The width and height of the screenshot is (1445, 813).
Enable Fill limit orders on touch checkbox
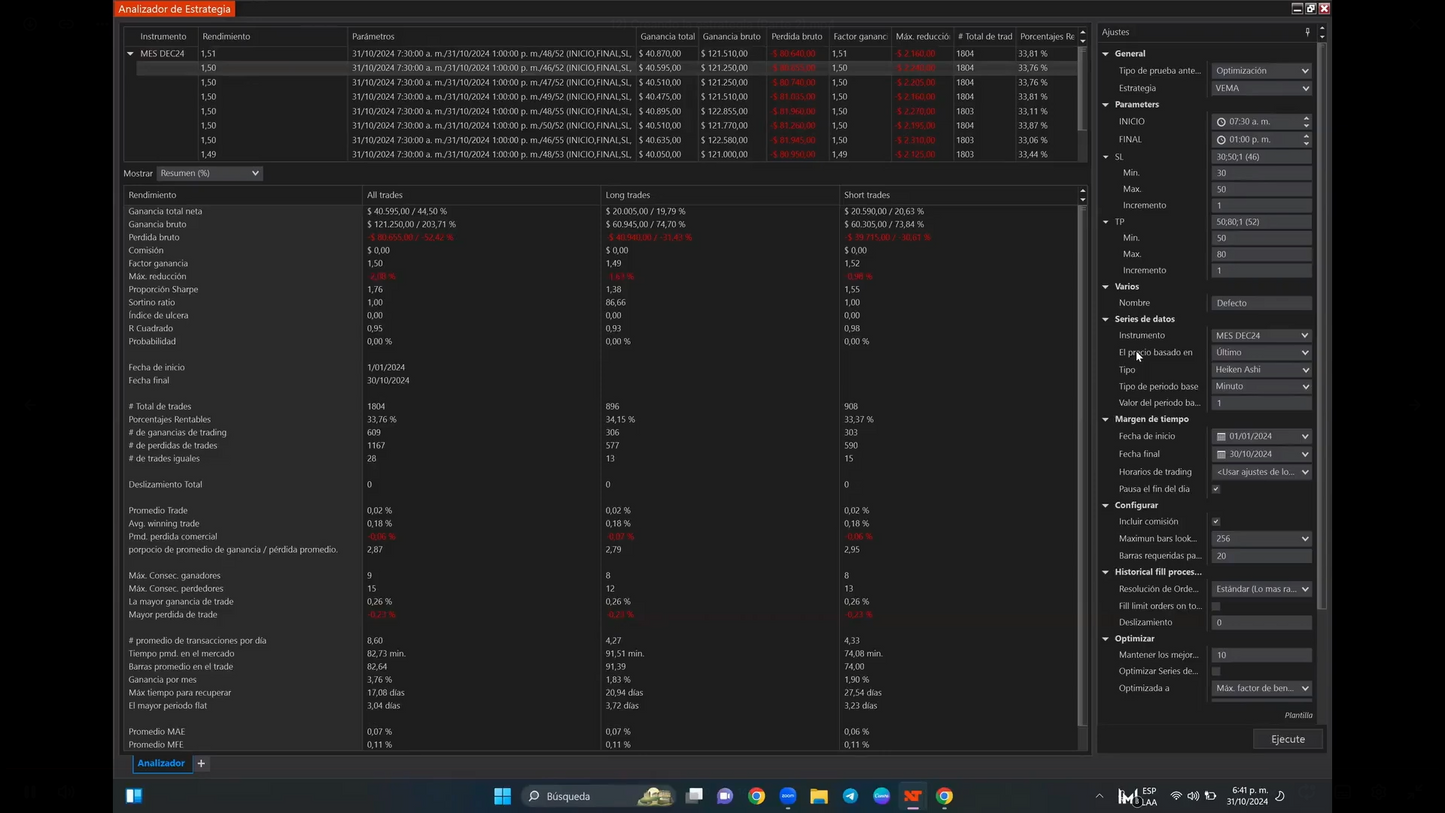[1216, 606]
